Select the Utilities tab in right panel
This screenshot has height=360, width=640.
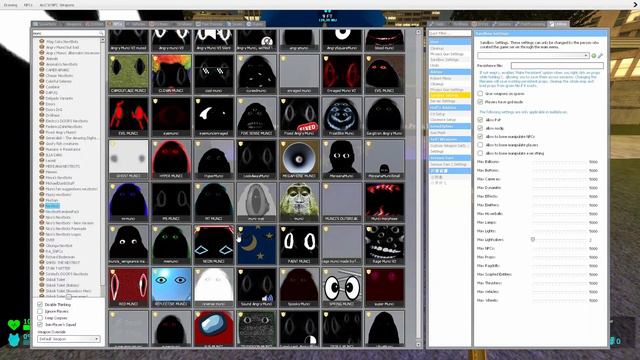(x=558, y=24)
